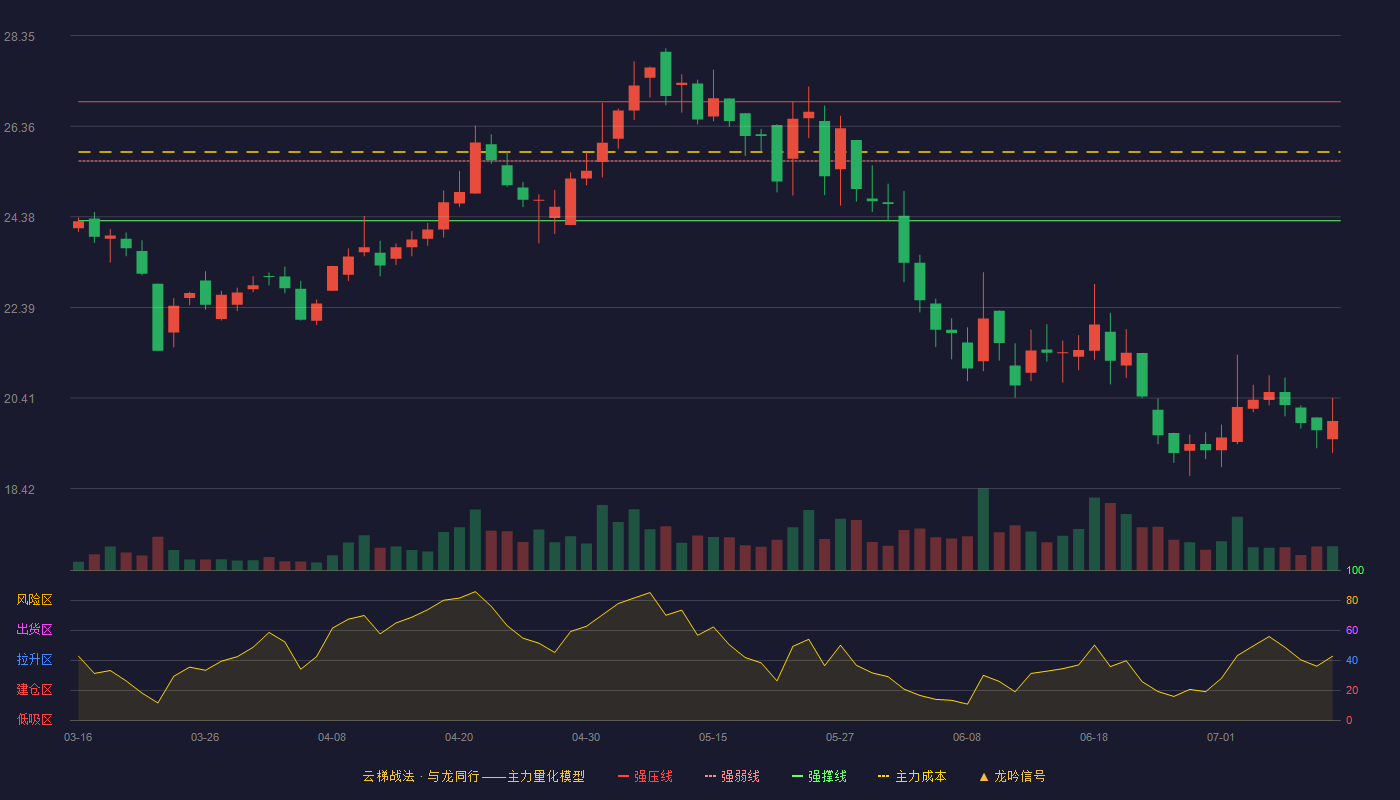Toggle the 主力成本 legend entry
Image resolution: width=1400 pixels, height=800 pixels.
tap(912, 776)
